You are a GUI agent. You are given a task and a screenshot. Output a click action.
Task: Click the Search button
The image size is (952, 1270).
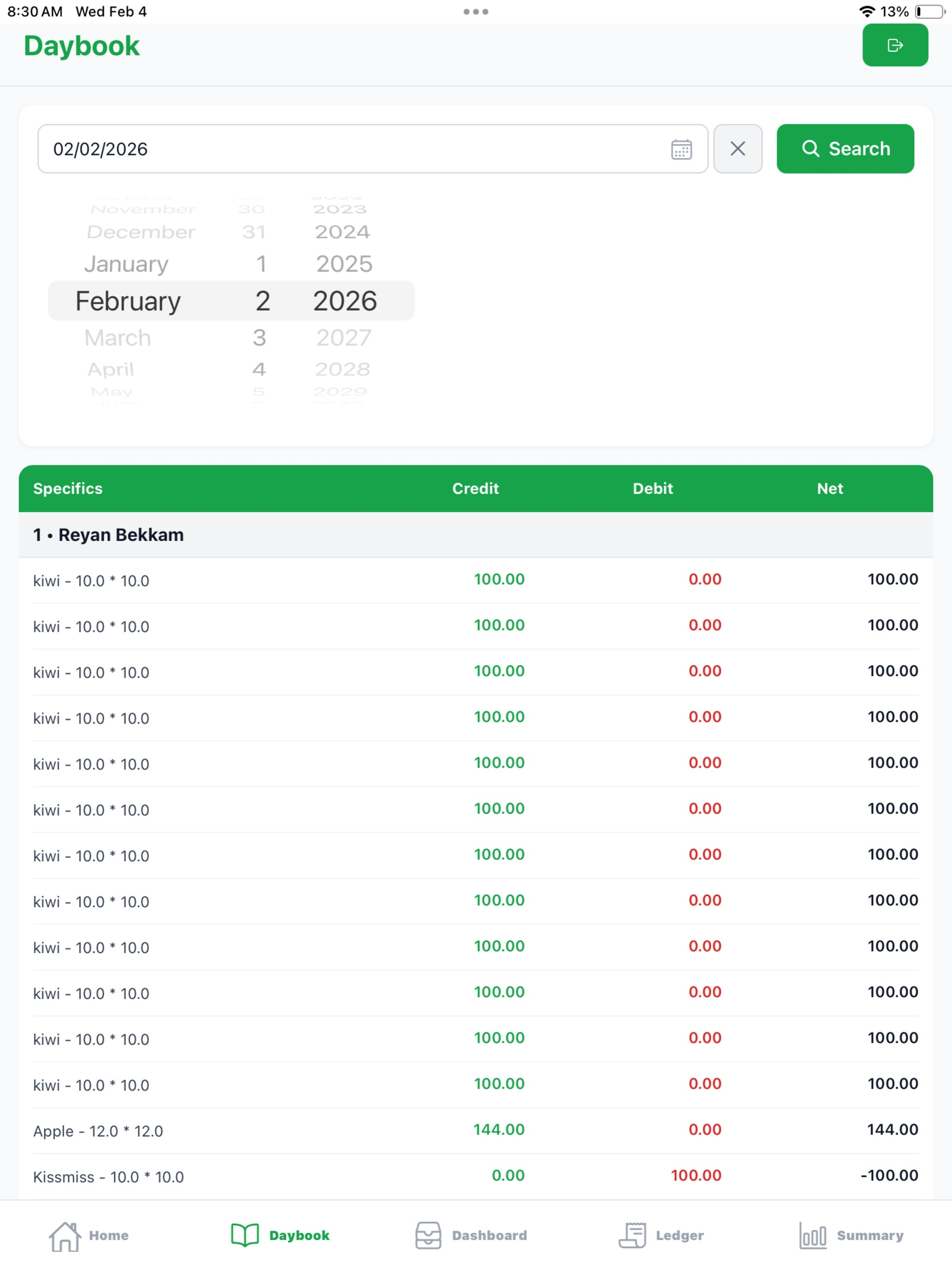click(x=845, y=149)
